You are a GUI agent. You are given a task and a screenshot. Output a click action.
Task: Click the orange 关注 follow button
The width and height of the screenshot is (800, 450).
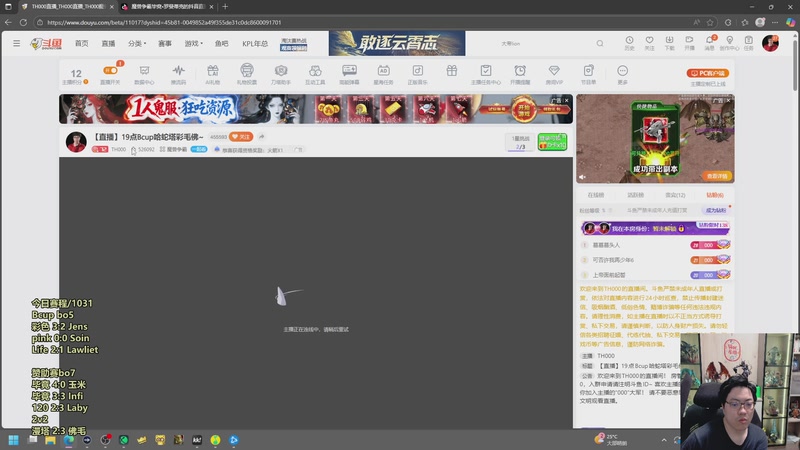pyautogui.click(x=241, y=137)
